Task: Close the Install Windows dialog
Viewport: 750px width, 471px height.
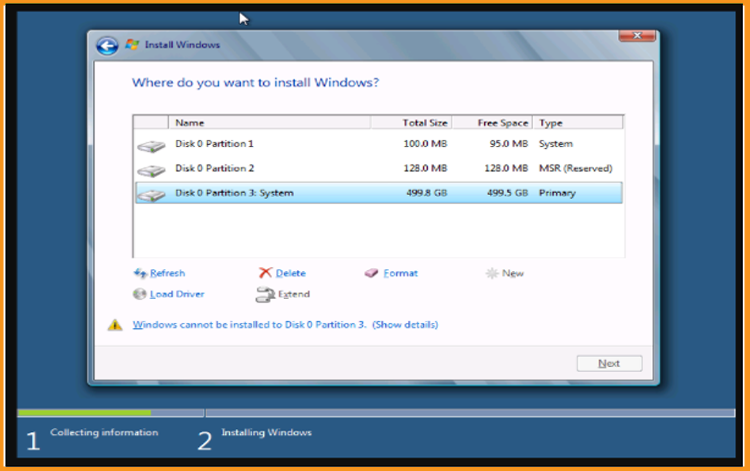Action: pos(637,36)
